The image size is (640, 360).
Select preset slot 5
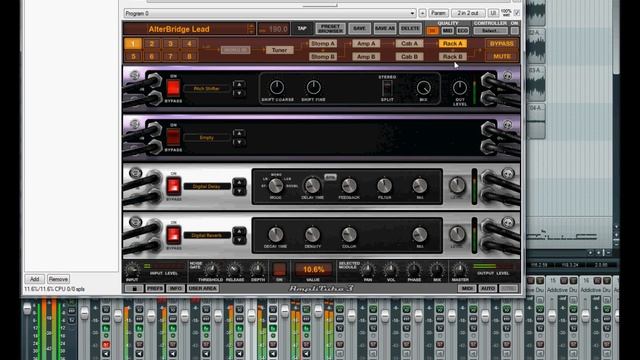pyautogui.click(x=133, y=56)
